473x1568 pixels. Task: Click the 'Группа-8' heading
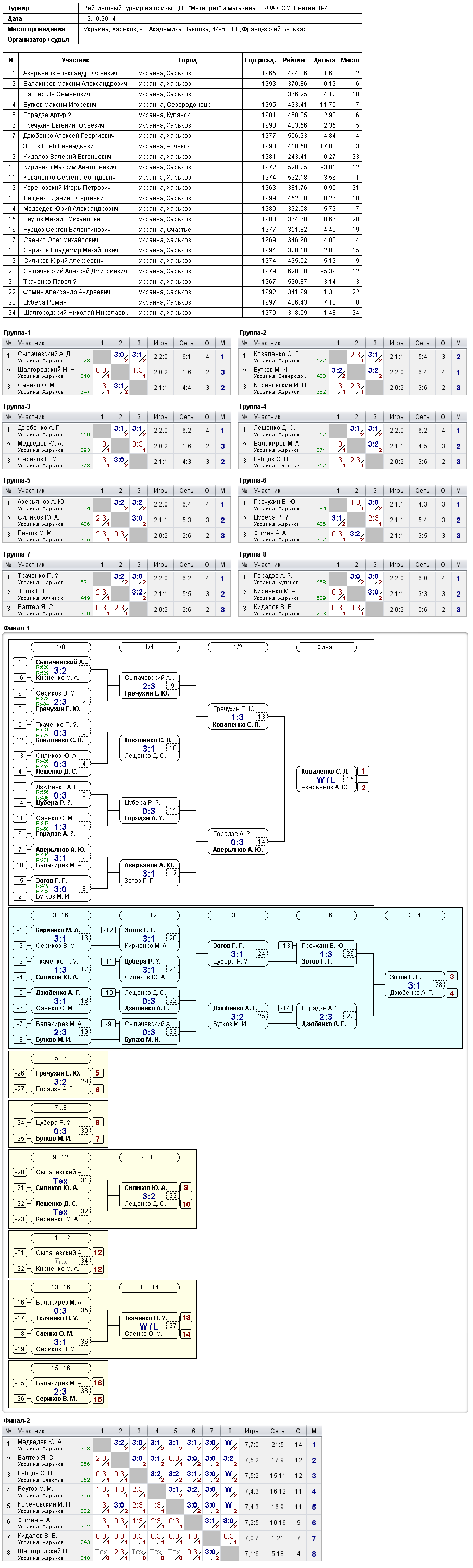(253, 554)
